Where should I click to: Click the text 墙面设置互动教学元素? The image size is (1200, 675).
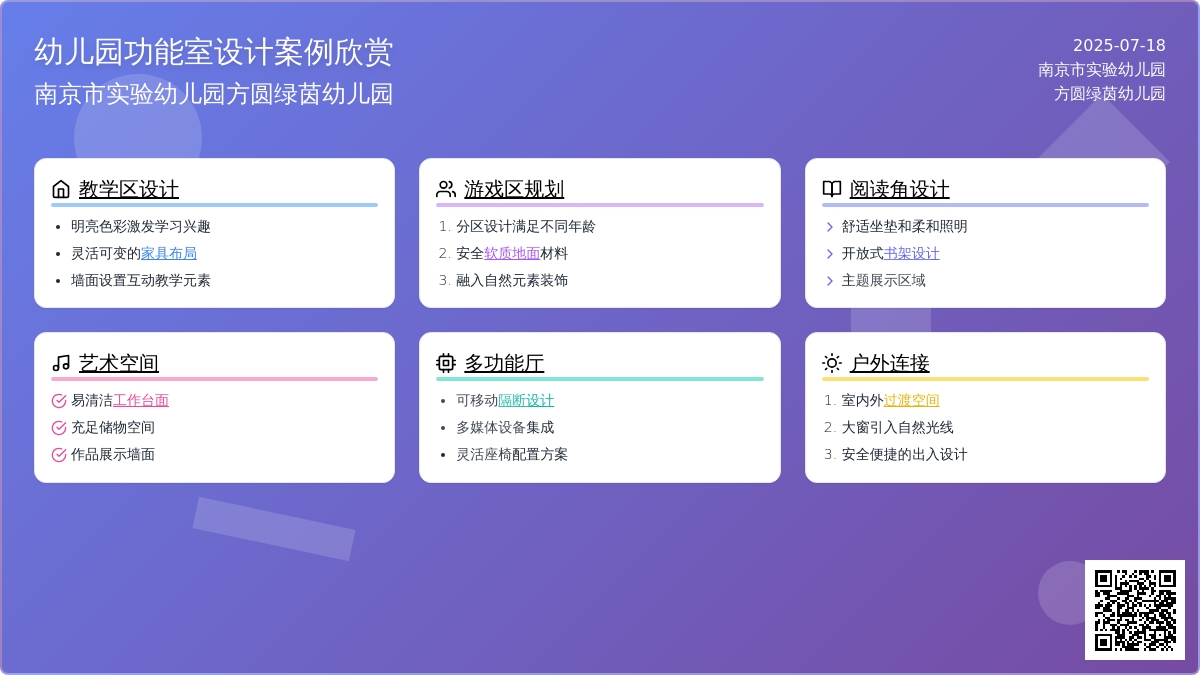(x=141, y=280)
